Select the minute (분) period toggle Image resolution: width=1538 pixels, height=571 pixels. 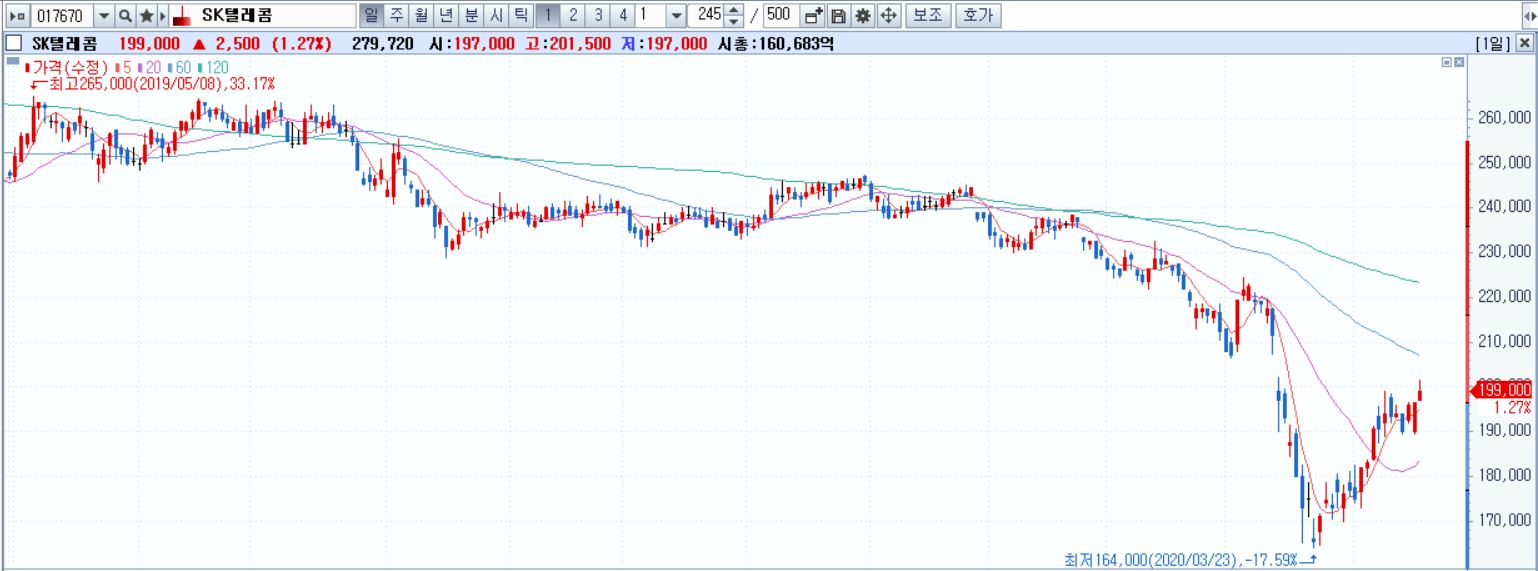pos(471,16)
